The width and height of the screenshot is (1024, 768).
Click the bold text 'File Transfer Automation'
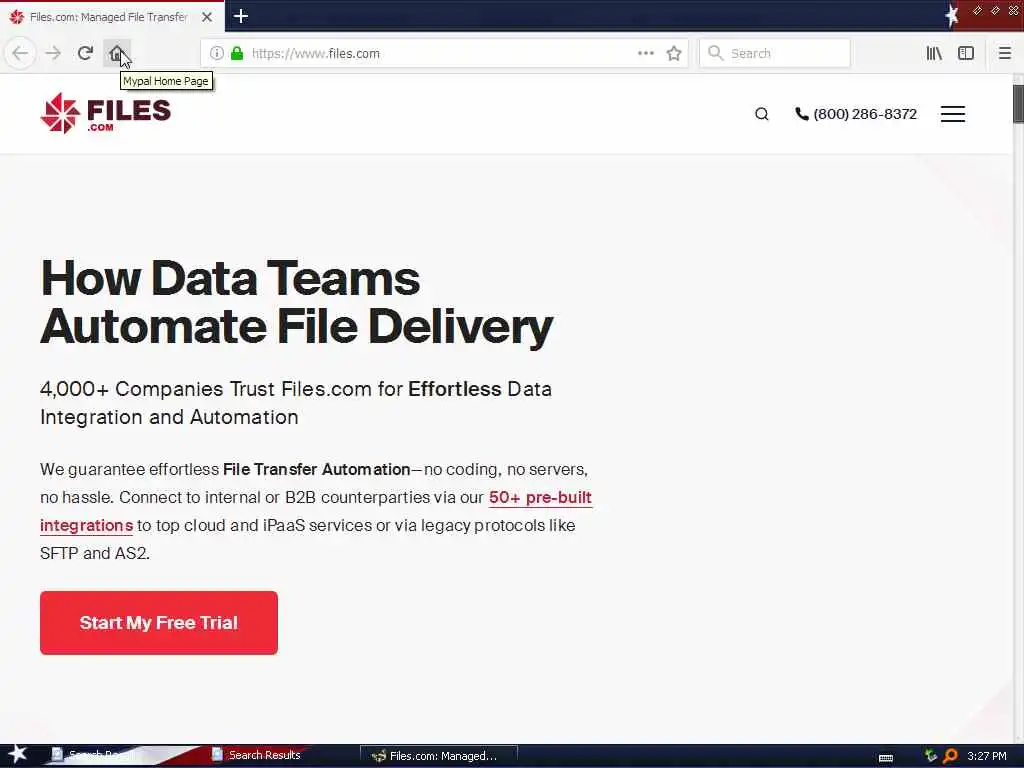coord(317,470)
